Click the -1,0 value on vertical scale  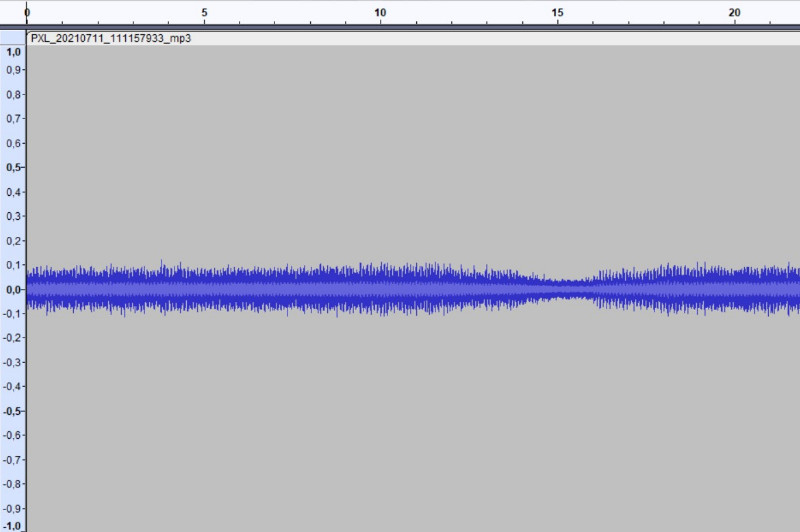13,526
